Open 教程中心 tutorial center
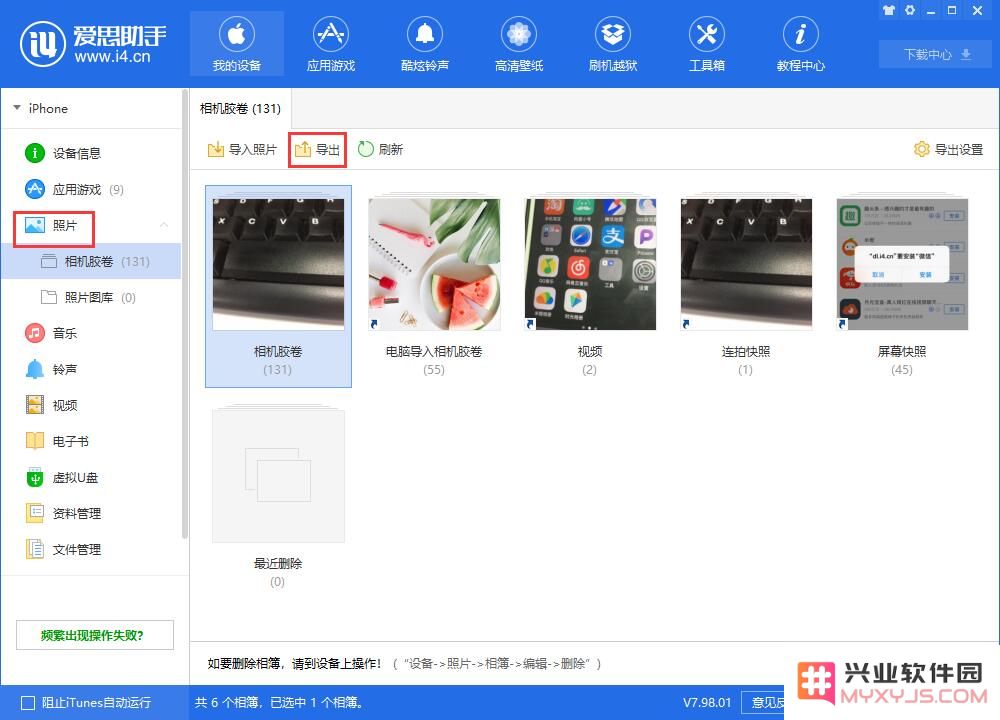Screen dimensions: 1000x720 click(x=800, y=43)
